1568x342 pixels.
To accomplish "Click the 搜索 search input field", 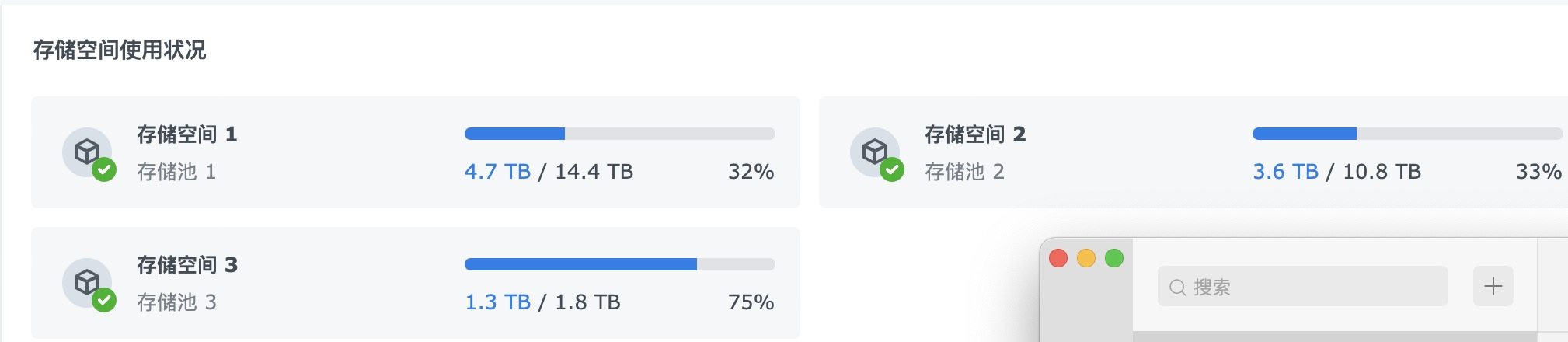I will point(1313,287).
